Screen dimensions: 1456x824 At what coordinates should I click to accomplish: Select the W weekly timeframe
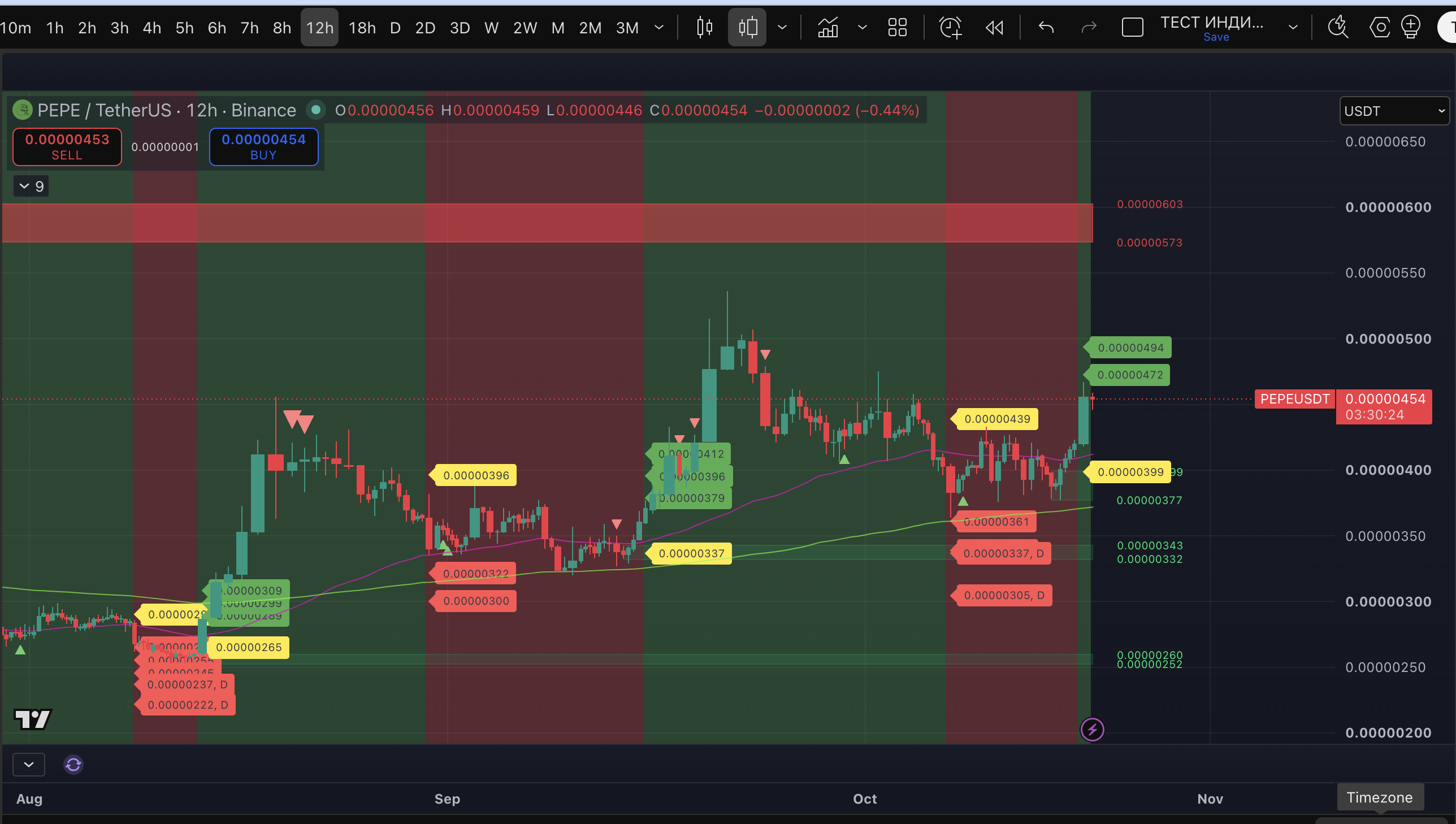(492, 27)
